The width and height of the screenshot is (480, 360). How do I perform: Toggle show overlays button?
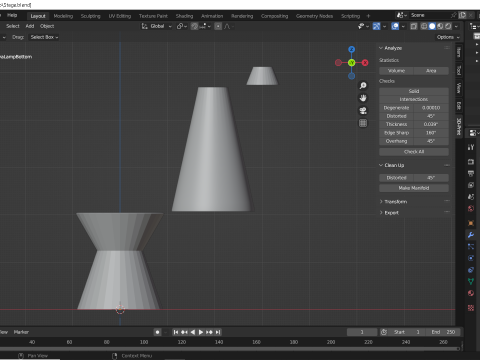click(395, 26)
